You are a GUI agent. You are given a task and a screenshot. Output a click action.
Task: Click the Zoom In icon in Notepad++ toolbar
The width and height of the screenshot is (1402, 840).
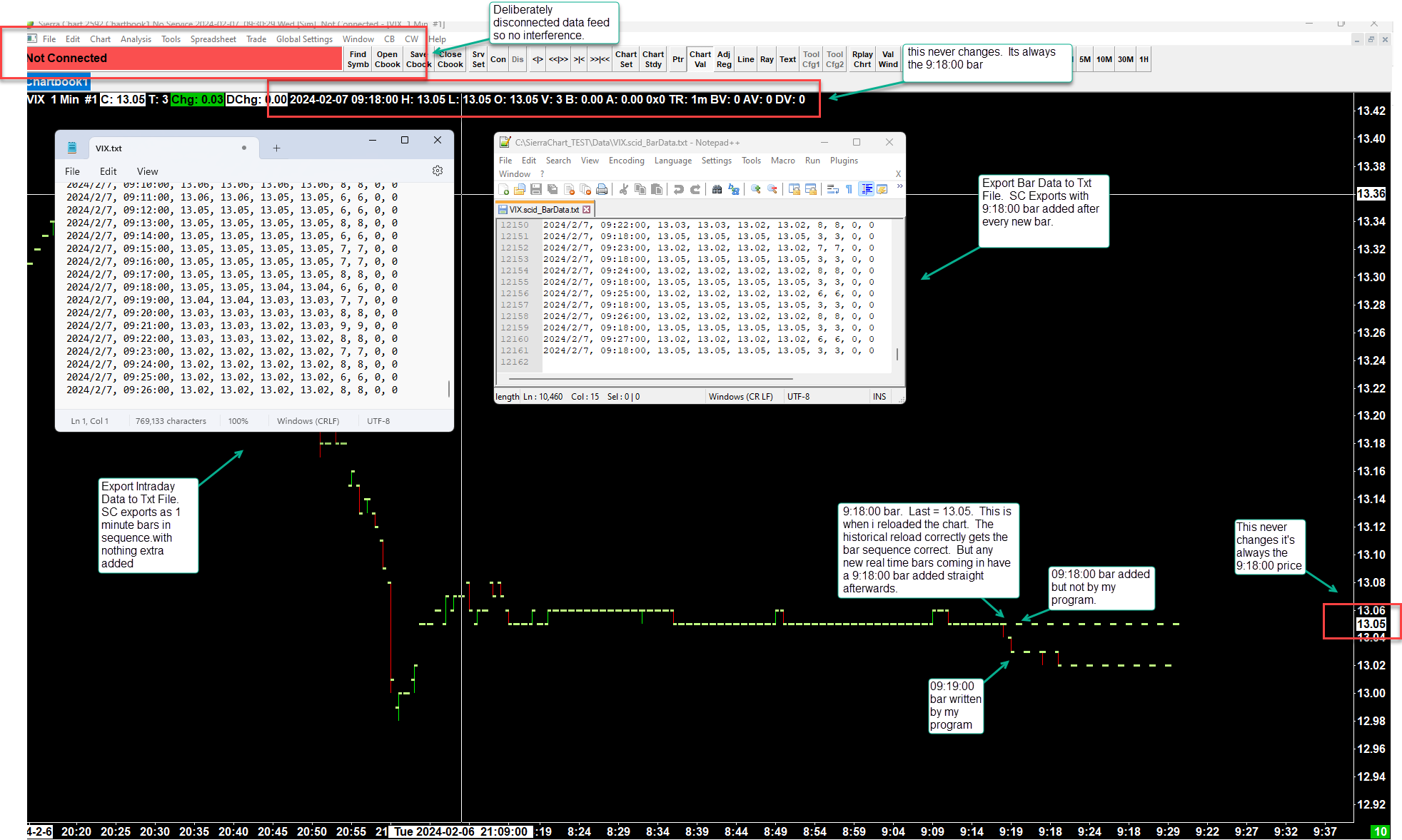[x=755, y=189]
